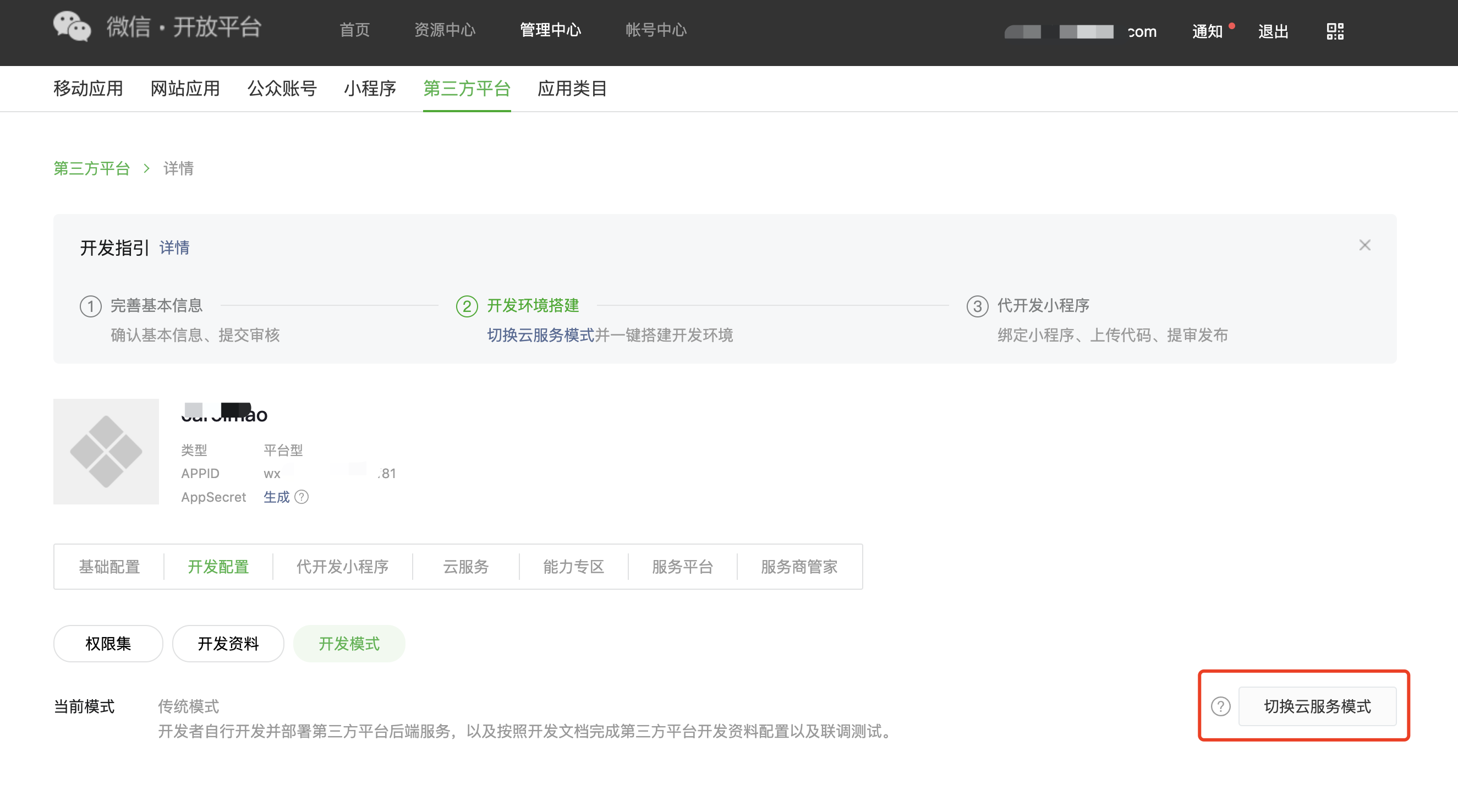Image resolution: width=1458 pixels, height=812 pixels.
Task: Click 绑定小程序、上传代码、提审发布 description text
Action: pos(1112,335)
